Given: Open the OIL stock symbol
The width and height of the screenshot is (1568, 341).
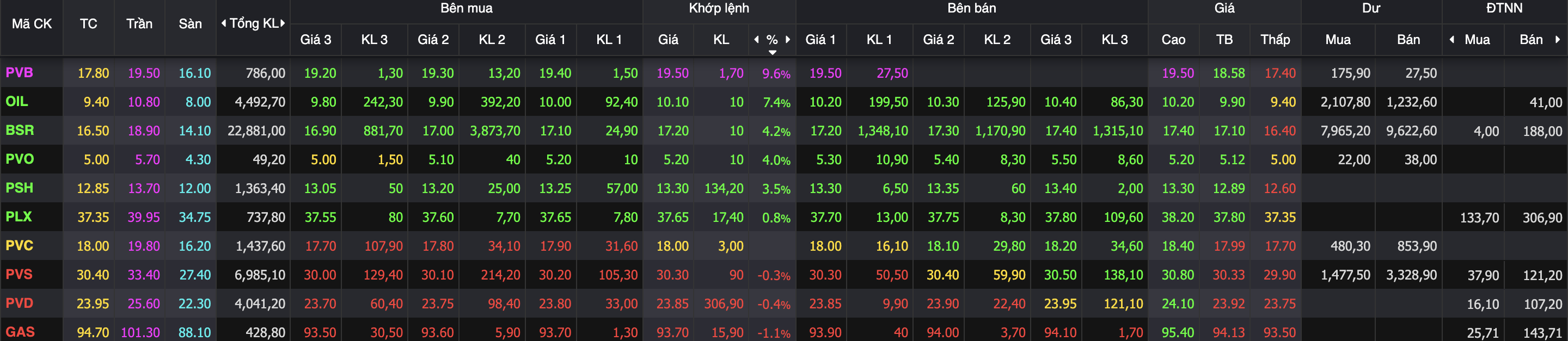Looking at the screenshot, I should click(x=17, y=102).
